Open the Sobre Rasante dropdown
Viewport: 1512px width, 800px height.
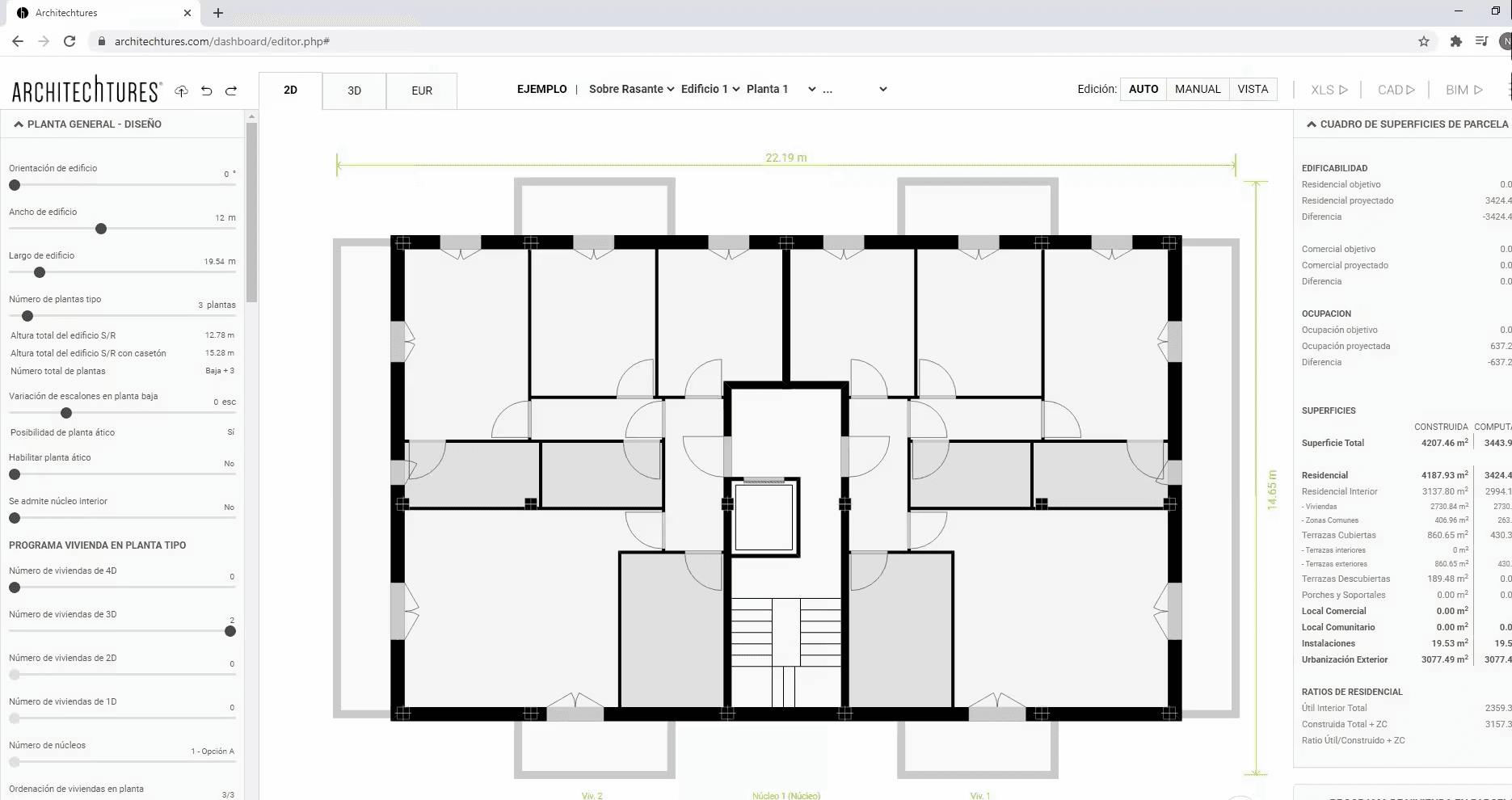631,89
